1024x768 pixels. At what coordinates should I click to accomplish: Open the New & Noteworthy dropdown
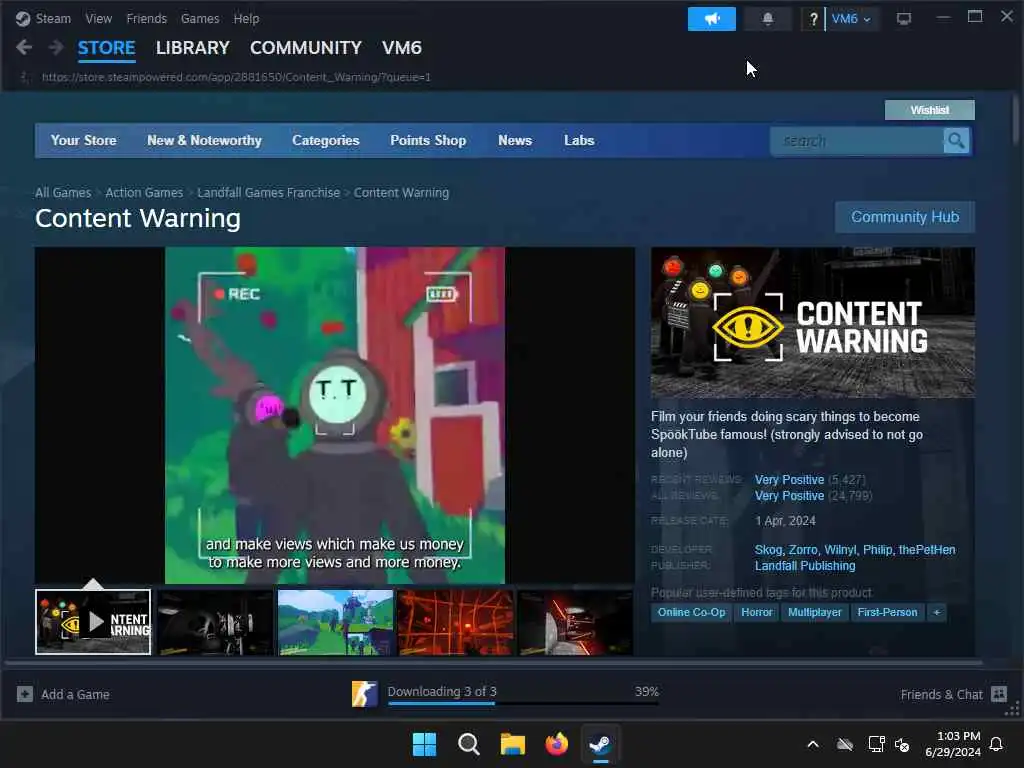coord(204,140)
